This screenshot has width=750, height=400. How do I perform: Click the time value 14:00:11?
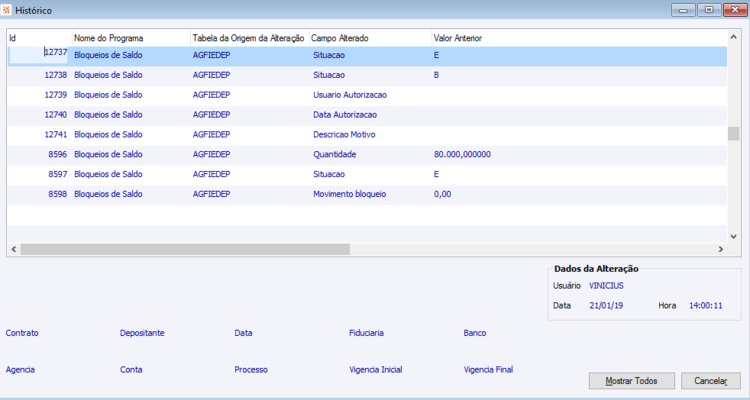[x=706, y=305]
